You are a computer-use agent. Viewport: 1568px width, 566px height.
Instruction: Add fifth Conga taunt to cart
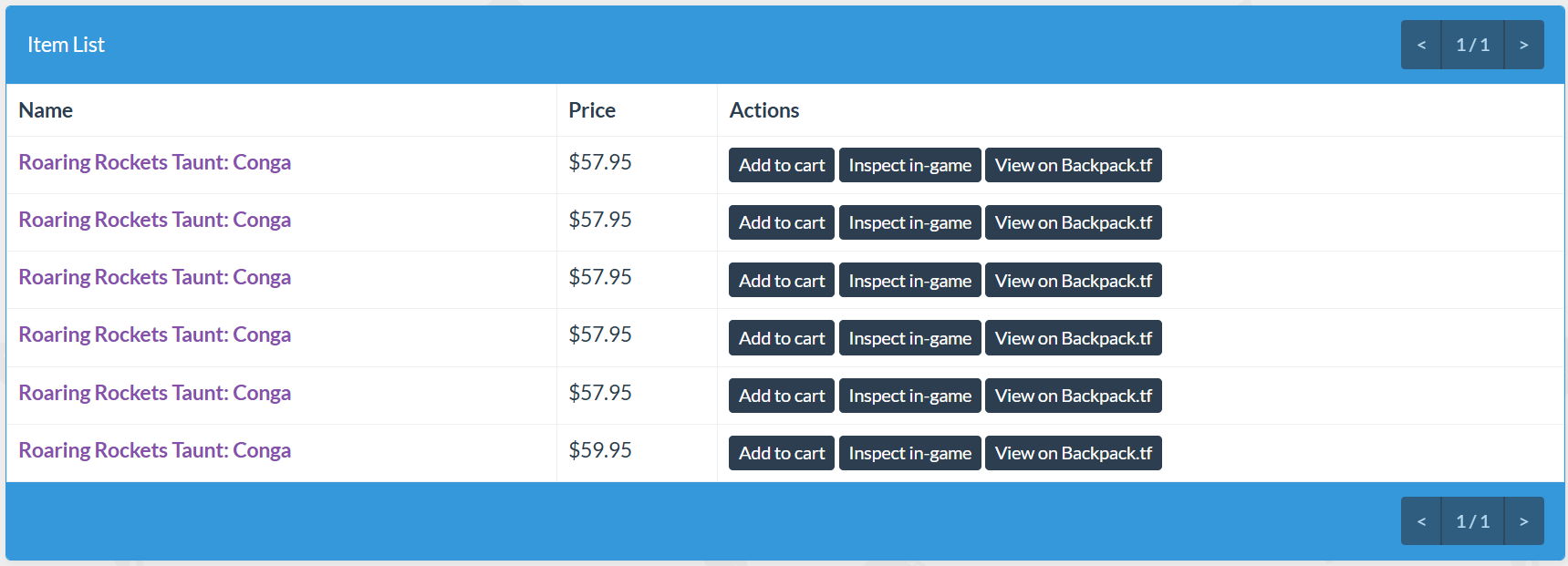(782, 396)
